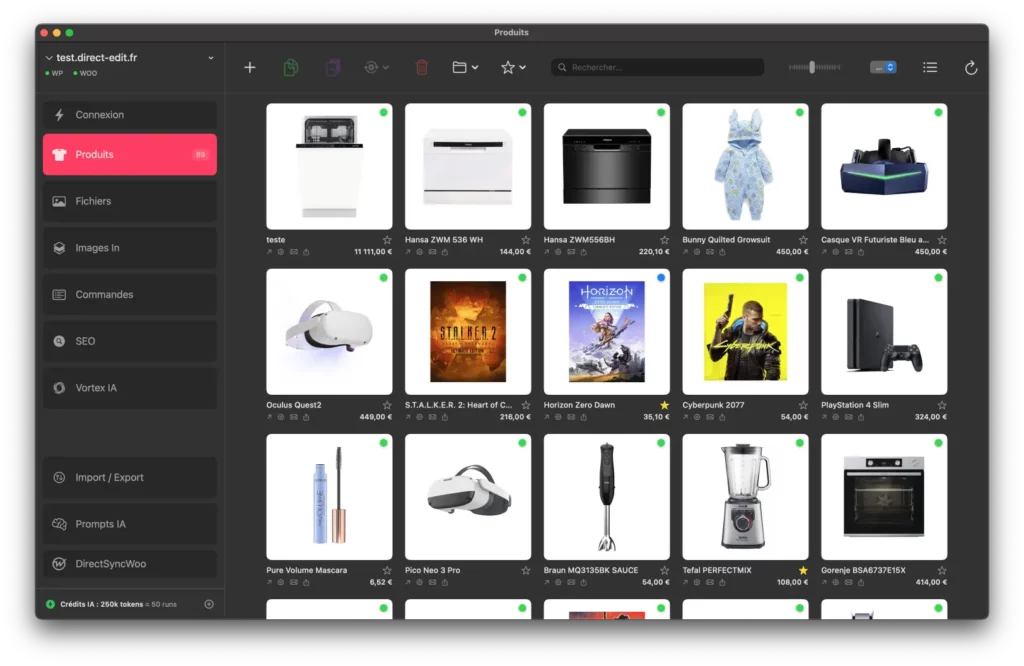
Task: Open Import / Export
Action: [x=130, y=477]
